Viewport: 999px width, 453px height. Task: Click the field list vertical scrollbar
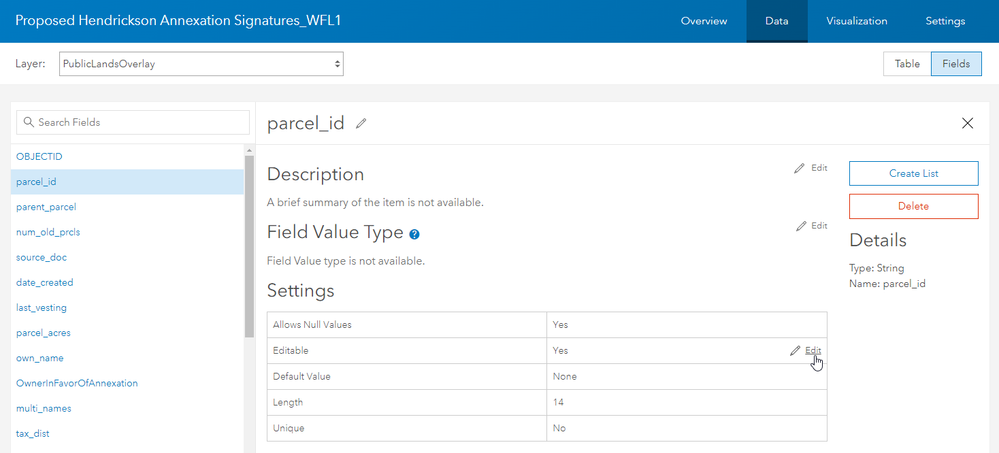click(248, 250)
